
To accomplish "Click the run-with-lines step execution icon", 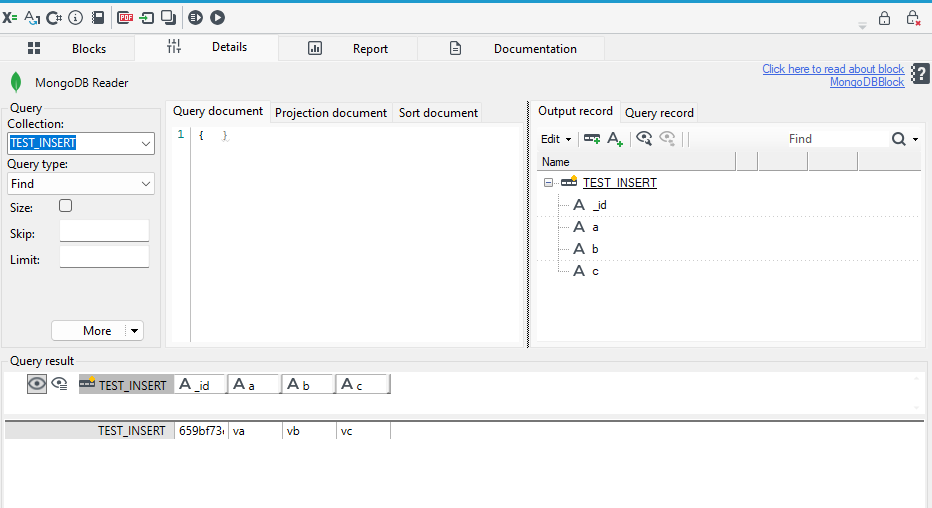I will 196,18.
